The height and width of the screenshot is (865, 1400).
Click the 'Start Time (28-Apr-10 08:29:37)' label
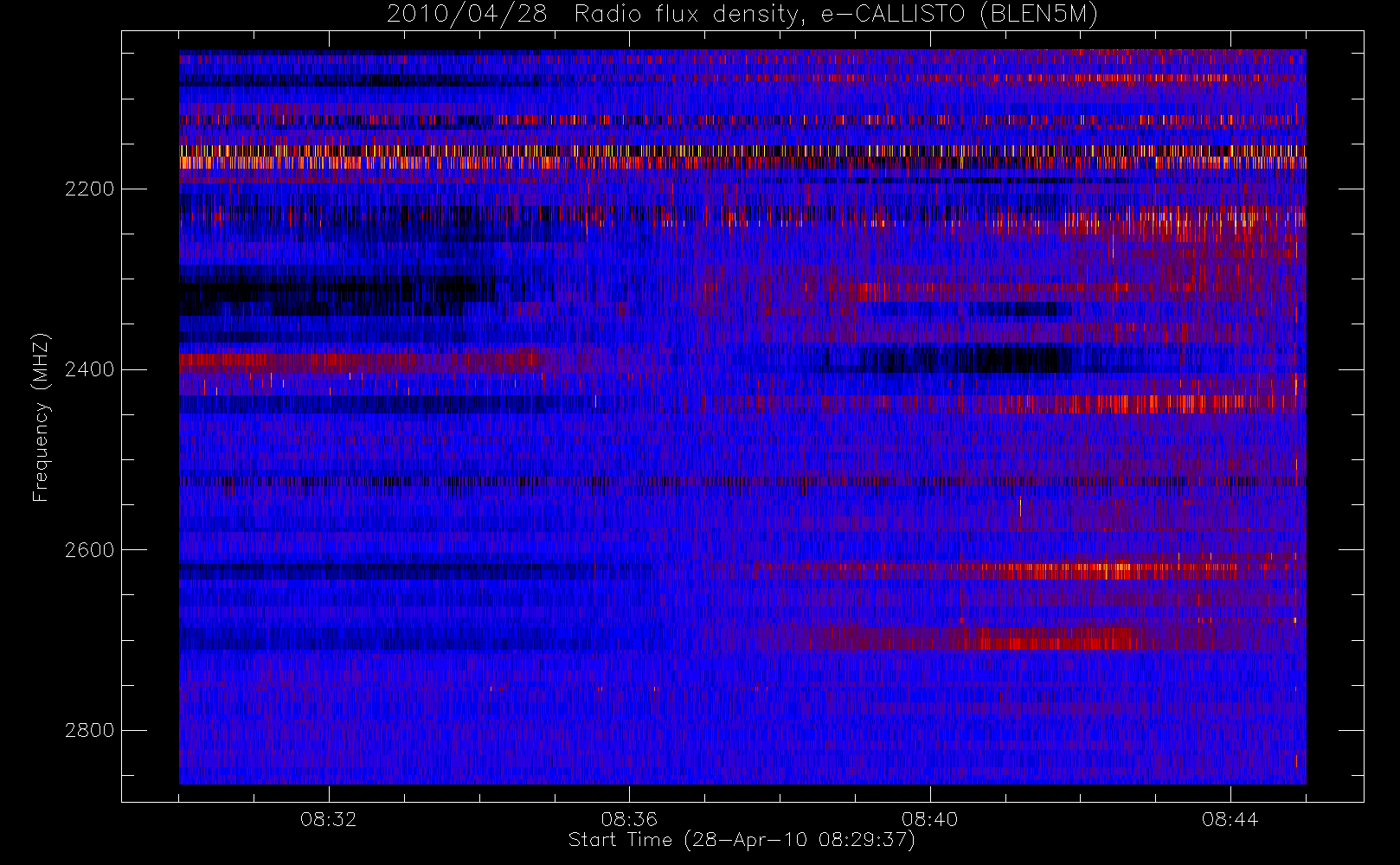pyautogui.click(x=742, y=840)
